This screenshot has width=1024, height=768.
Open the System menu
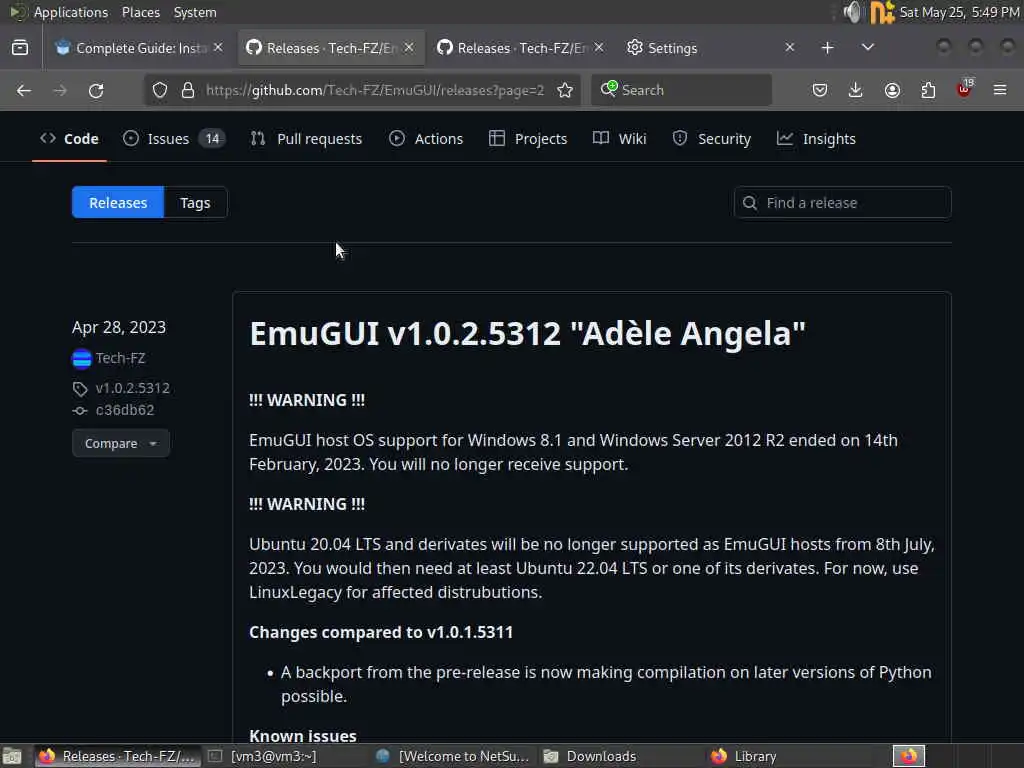coord(195,12)
